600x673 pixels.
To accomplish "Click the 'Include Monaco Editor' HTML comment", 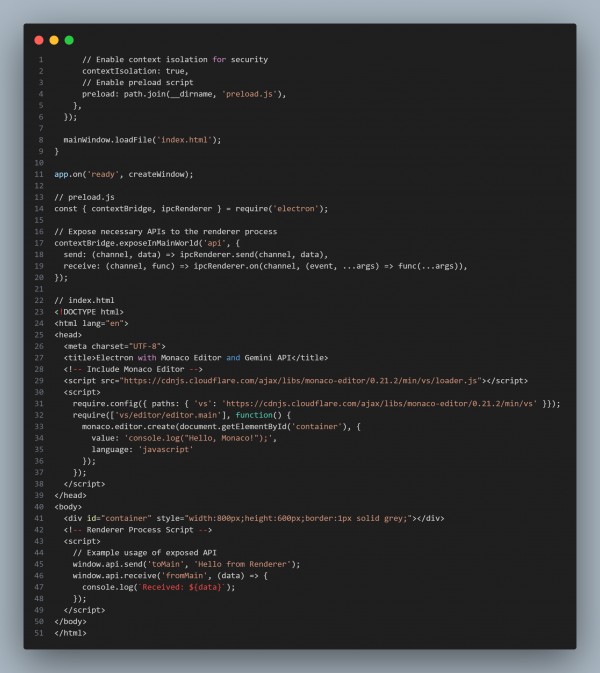I will [133, 369].
